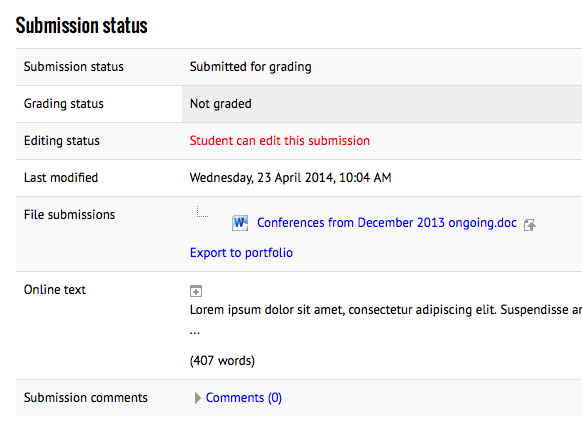
Task: Expand the Comments (0) disclosure triangle
Action: [197, 398]
